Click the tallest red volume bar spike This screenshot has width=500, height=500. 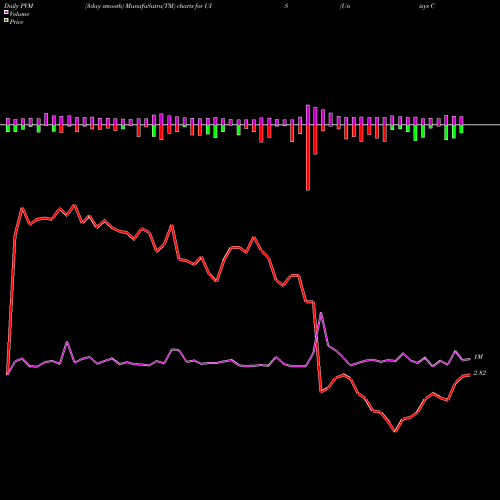pyautogui.click(x=308, y=157)
